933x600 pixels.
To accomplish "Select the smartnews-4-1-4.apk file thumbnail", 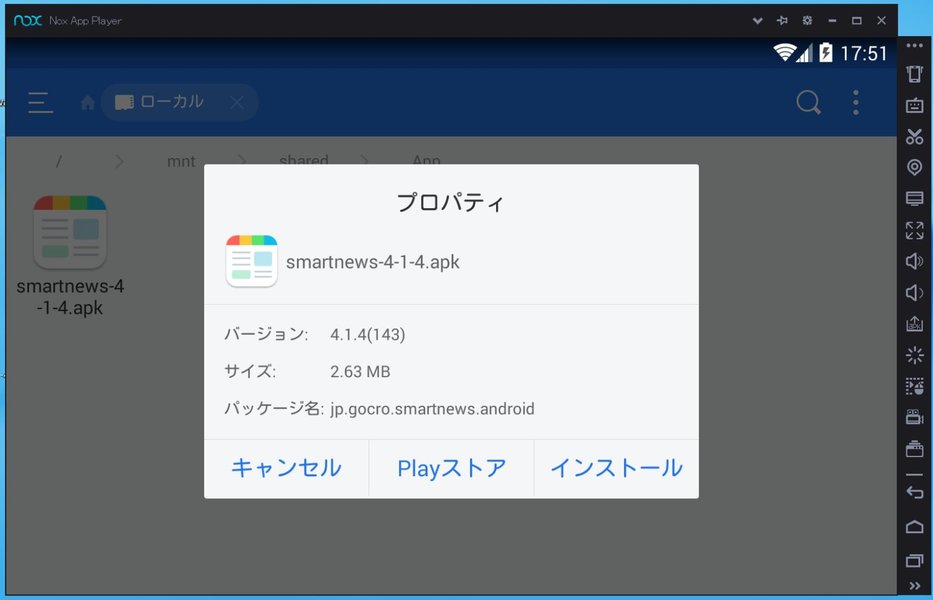I will (x=70, y=232).
